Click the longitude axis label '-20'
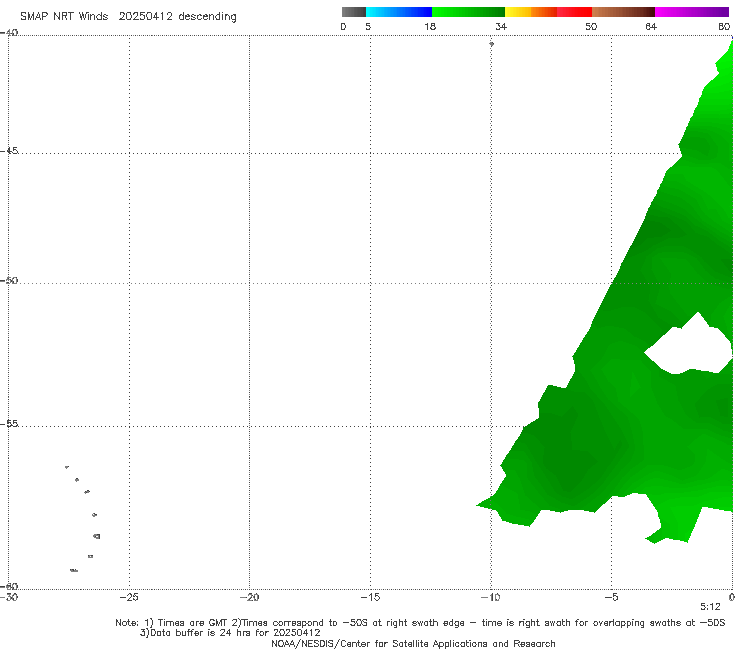Image resolution: width=740 pixels, height=650 pixels. coord(249,597)
